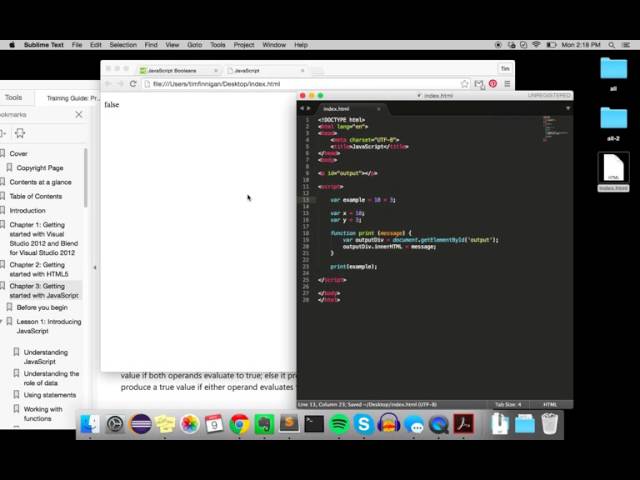Switch to the JavaScript tab in Chrome

pyautogui.click(x=266, y=70)
